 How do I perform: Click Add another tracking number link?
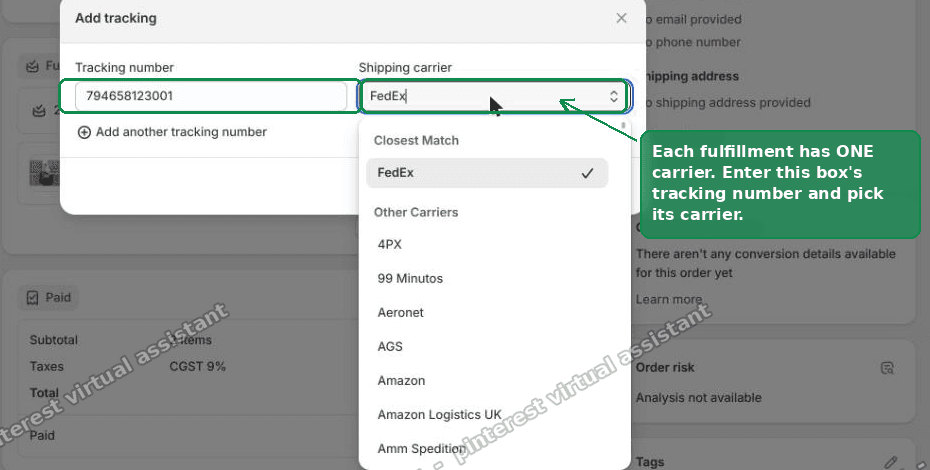tap(181, 132)
